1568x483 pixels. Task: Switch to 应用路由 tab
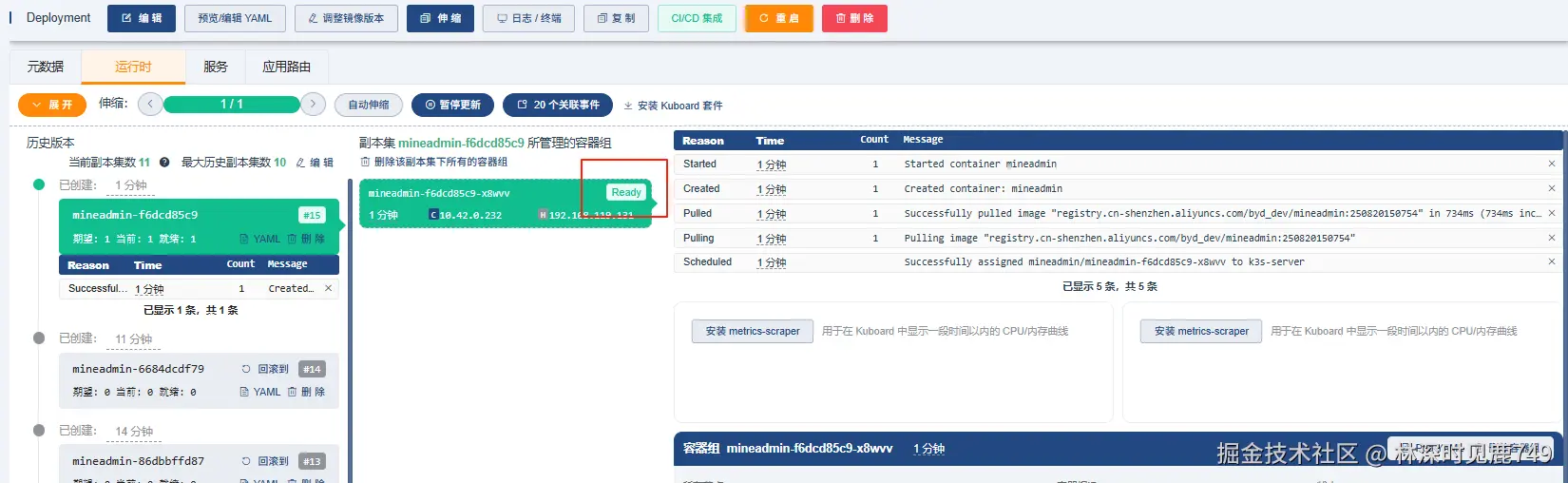pos(287,67)
